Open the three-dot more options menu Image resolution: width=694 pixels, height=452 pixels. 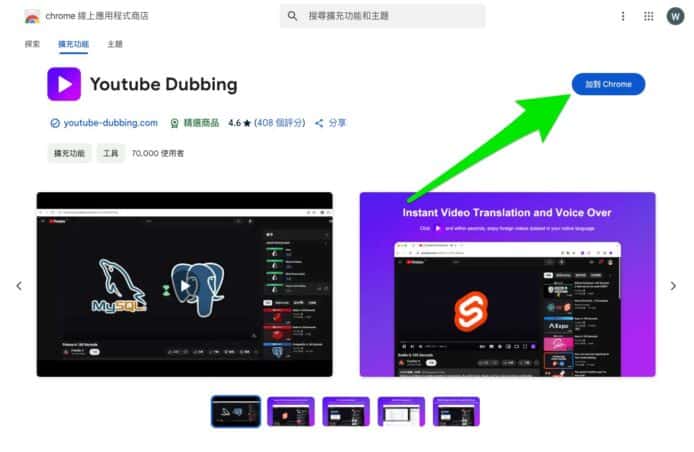pos(623,16)
